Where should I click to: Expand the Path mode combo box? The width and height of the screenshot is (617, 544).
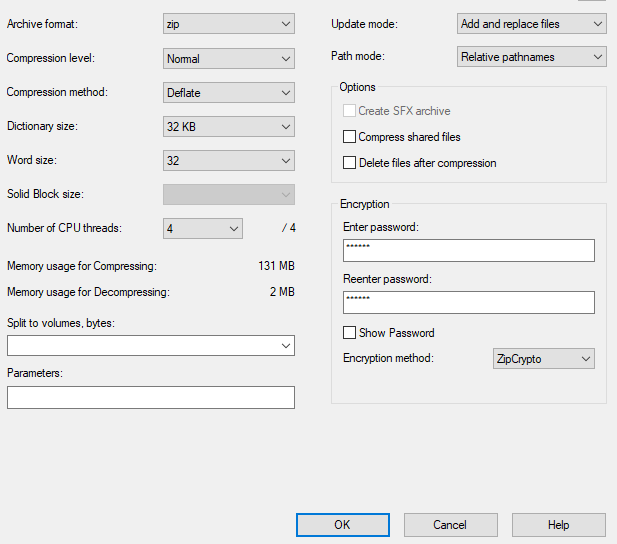(532, 57)
